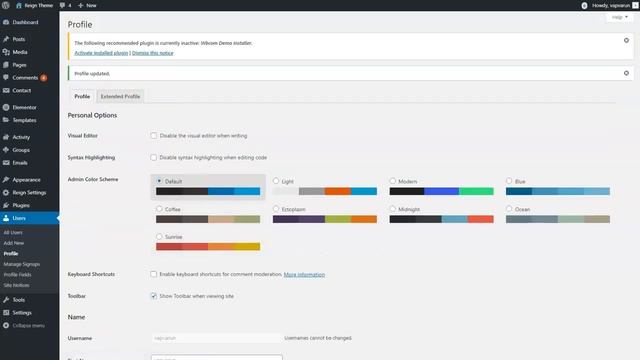This screenshot has width=640, height=360.
Task: Click the Sunrise color palette swatch bar
Action: 208,247
